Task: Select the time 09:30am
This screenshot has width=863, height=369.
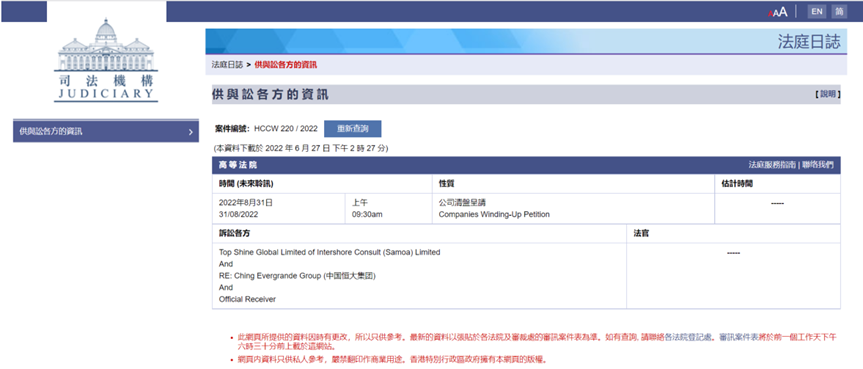Action: 367,214
